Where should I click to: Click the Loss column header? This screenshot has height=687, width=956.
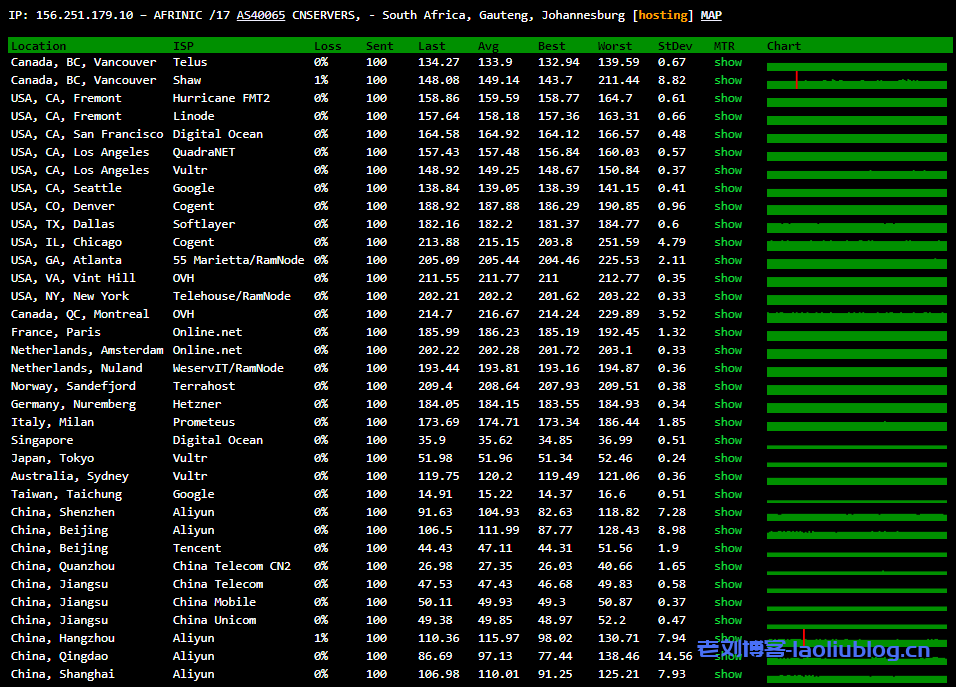coord(327,46)
